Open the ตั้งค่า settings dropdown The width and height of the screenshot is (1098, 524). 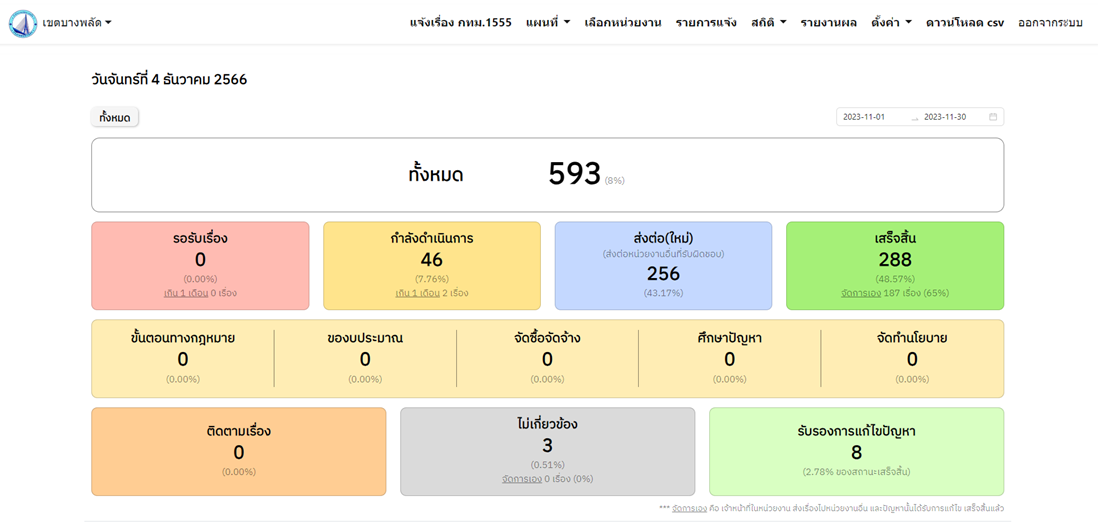coord(891,22)
